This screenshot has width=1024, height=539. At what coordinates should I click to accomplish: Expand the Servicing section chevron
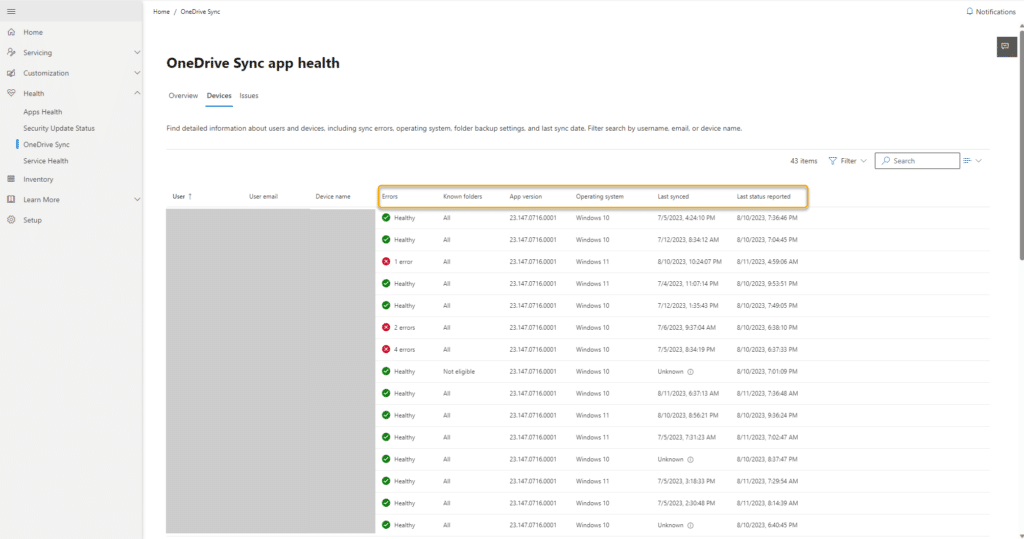[137, 52]
